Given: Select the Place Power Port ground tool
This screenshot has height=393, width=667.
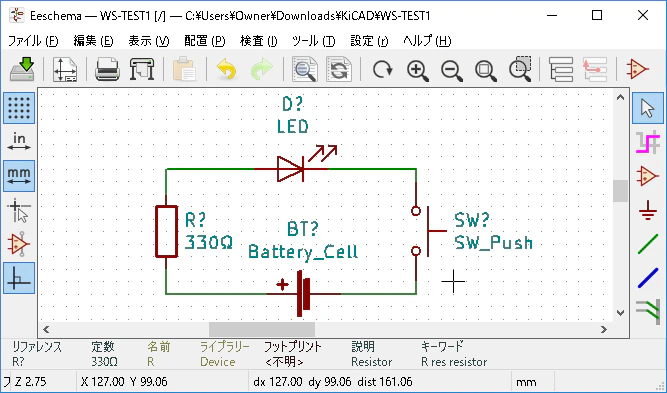Looking at the screenshot, I should point(647,209).
